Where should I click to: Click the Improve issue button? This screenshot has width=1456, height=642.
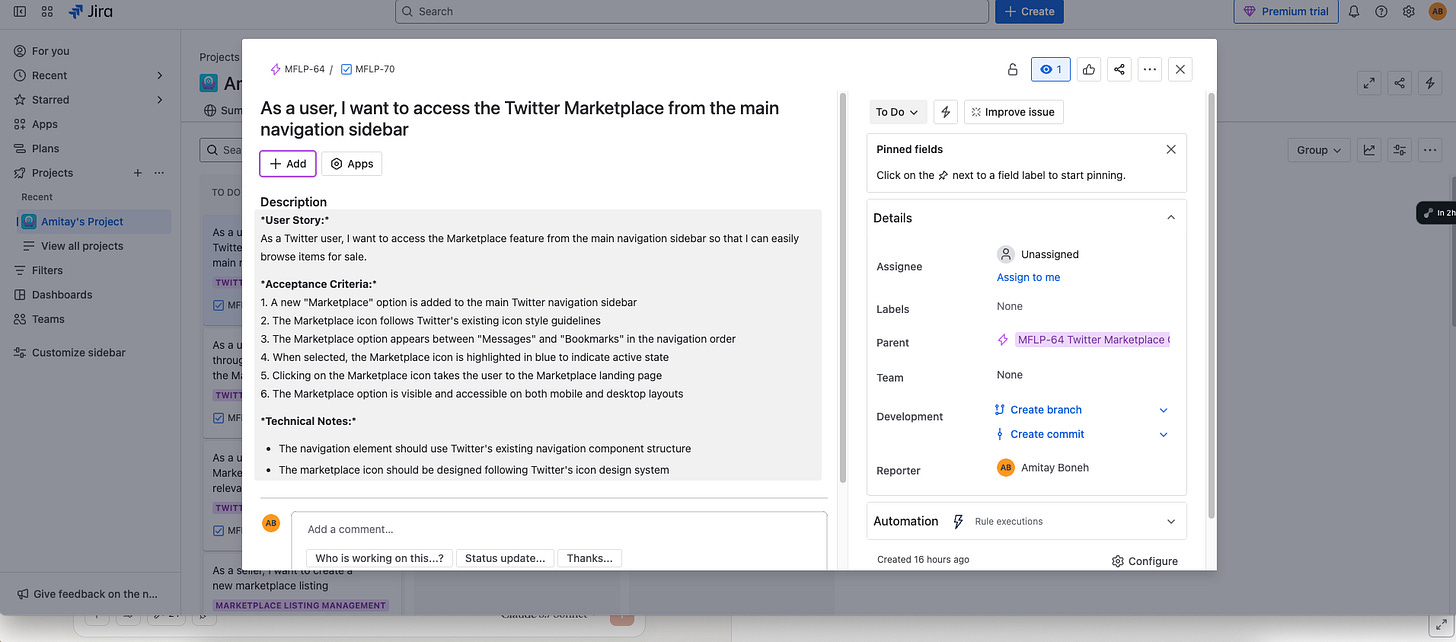[x=1013, y=112]
